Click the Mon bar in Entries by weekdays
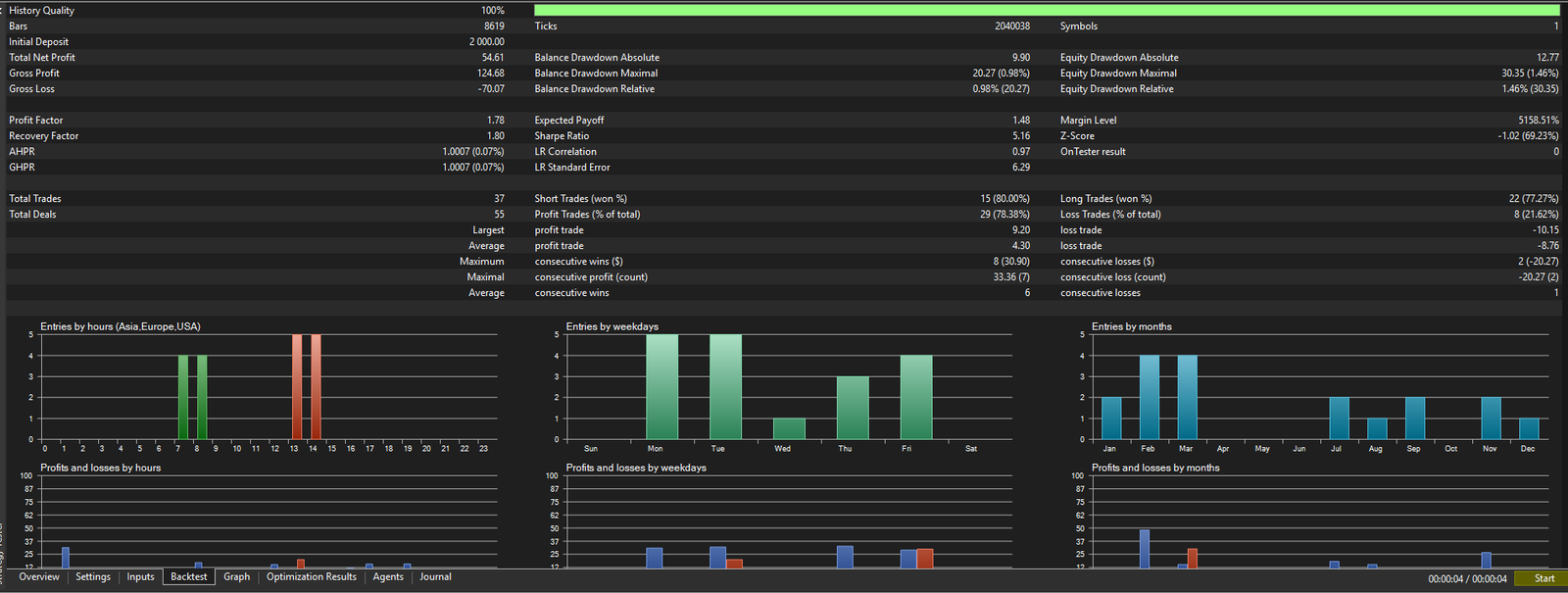The image size is (1568, 593). pos(661,387)
